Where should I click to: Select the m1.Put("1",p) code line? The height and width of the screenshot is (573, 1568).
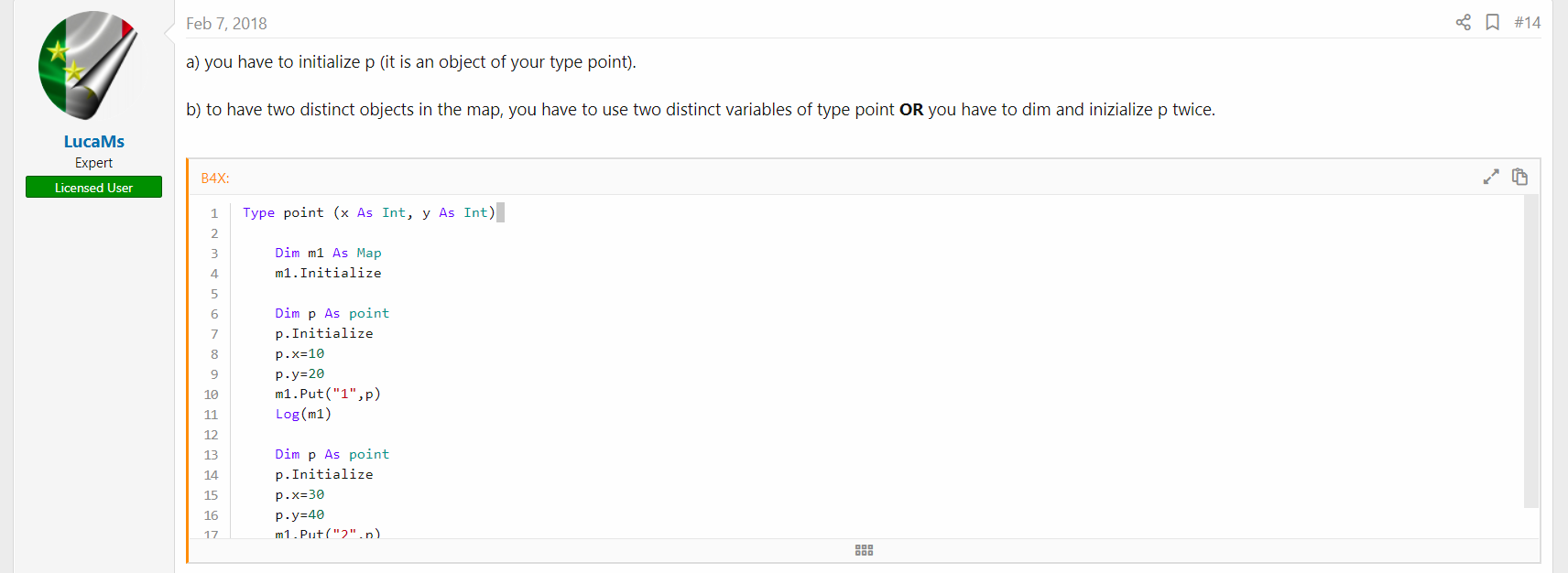[x=327, y=393]
